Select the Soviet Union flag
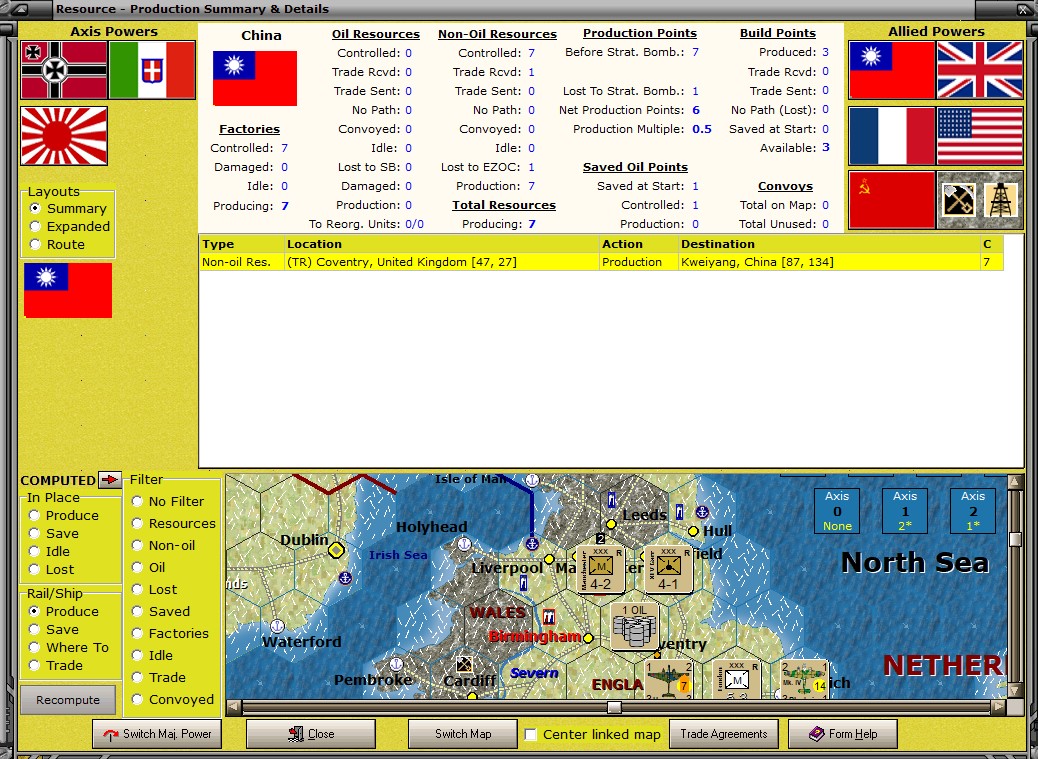This screenshot has width=1038, height=759. coord(892,200)
